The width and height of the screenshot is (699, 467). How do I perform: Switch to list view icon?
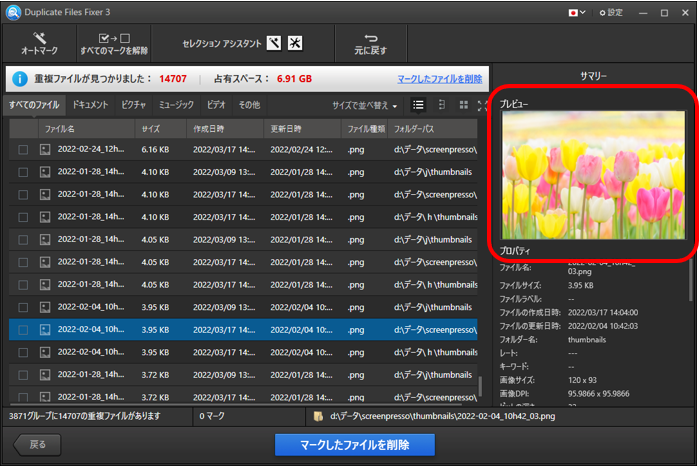click(418, 105)
